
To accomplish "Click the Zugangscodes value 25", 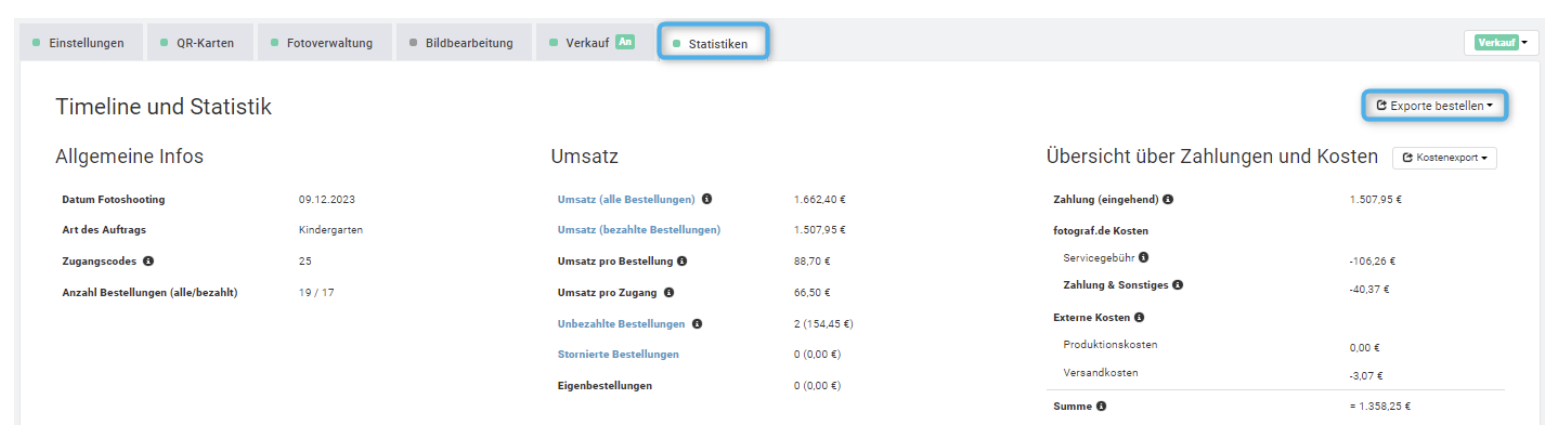I will [x=305, y=261].
